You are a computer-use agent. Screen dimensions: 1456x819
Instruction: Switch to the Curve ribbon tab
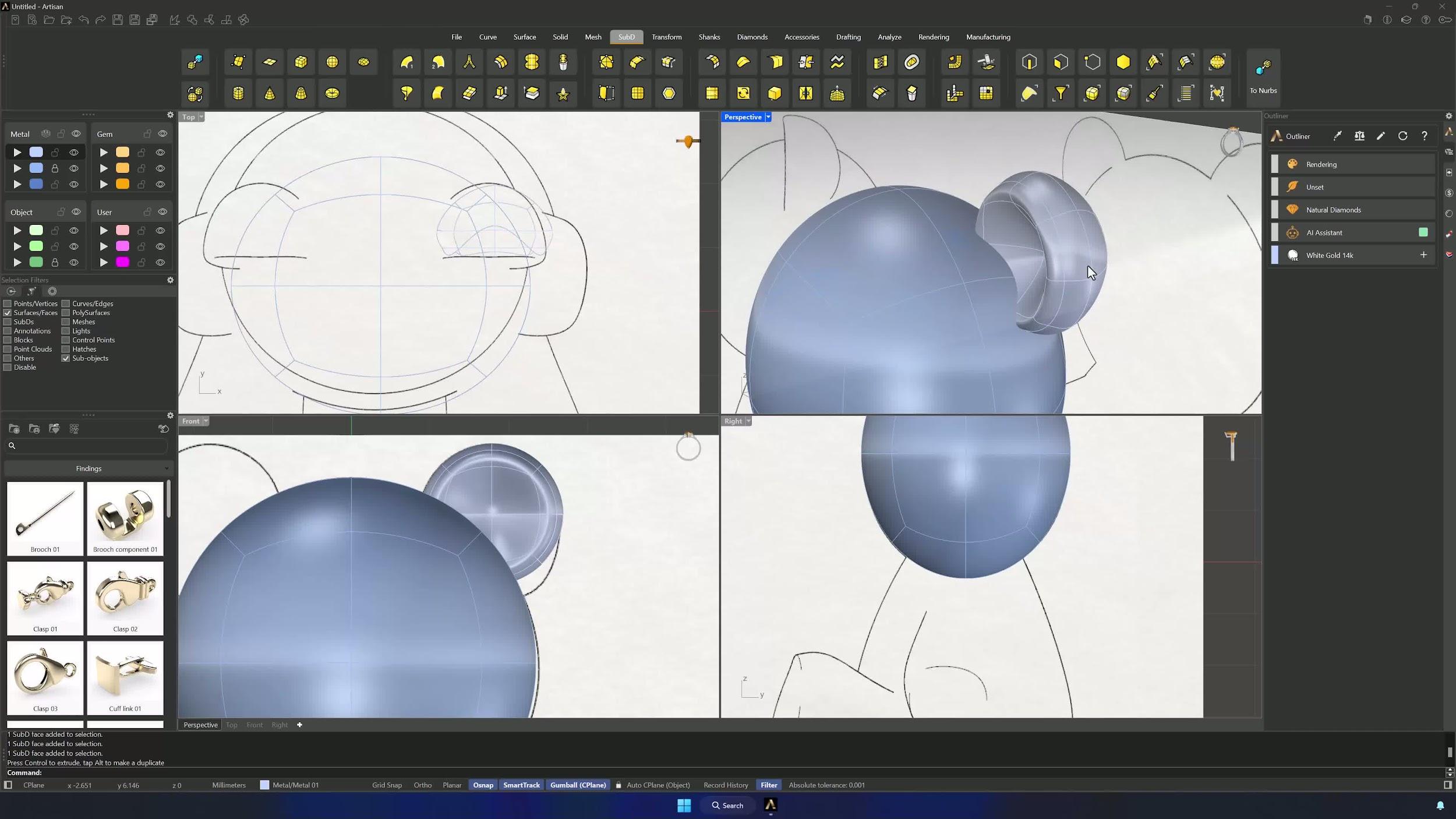(488, 37)
